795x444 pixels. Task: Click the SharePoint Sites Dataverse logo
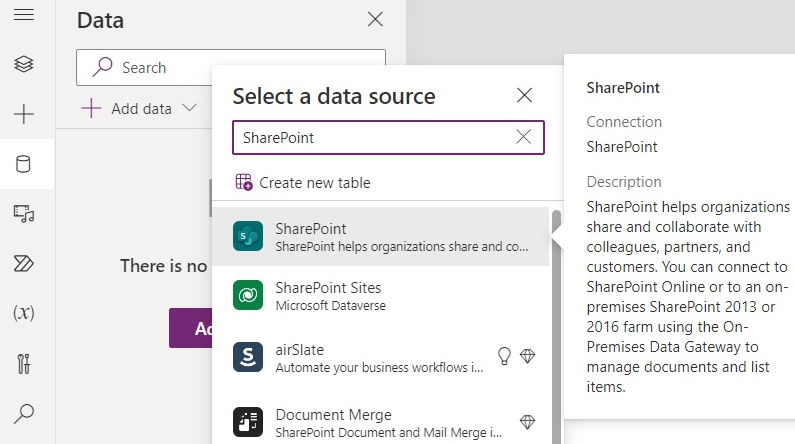pyautogui.click(x=248, y=295)
